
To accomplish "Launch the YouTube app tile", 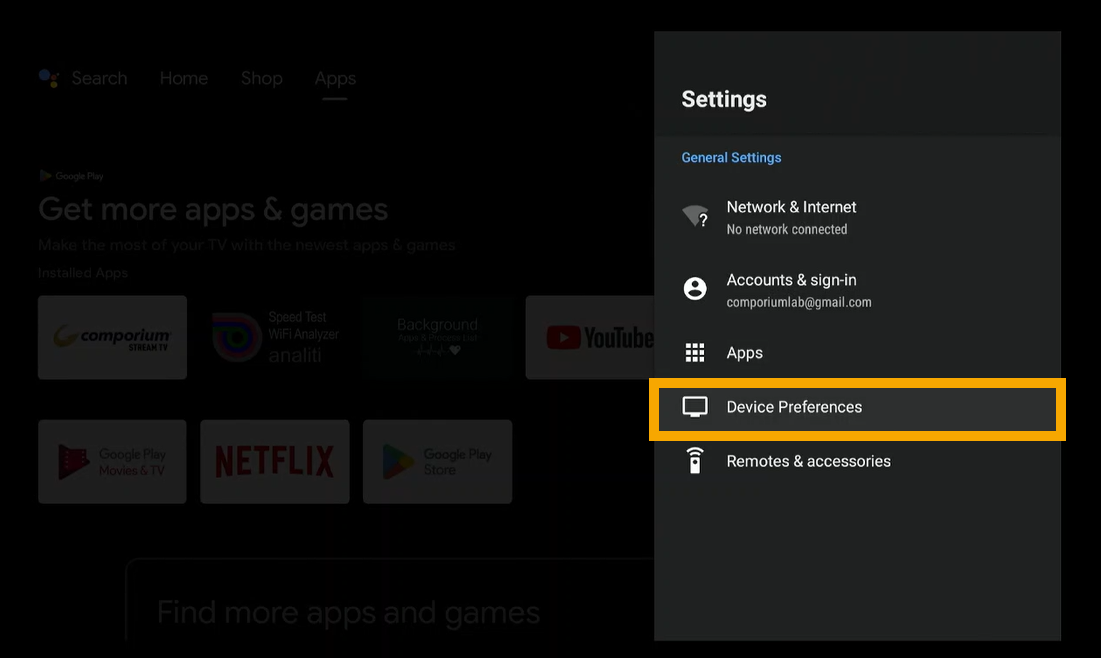I will click(x=591, y=337).
